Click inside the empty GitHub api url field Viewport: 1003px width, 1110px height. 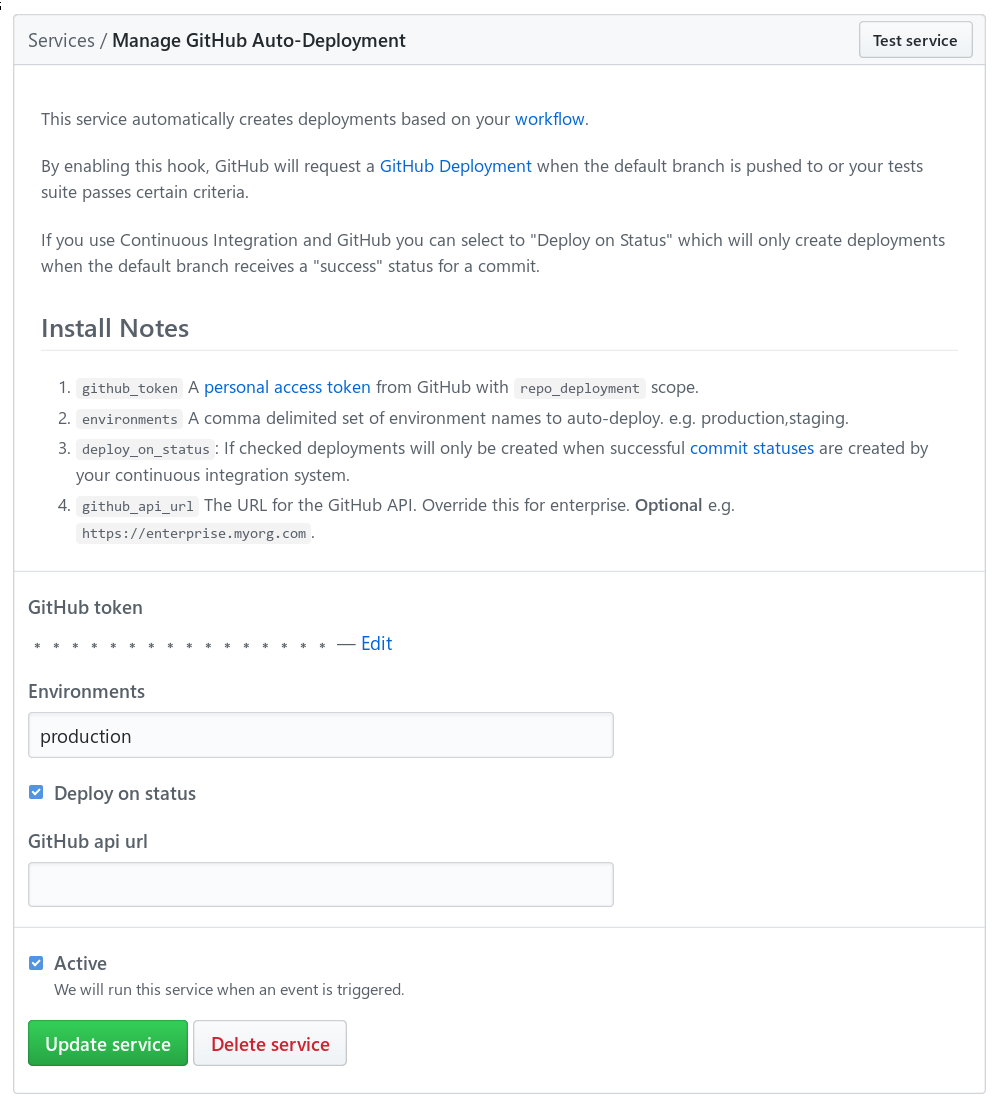(x=320, y=884)
